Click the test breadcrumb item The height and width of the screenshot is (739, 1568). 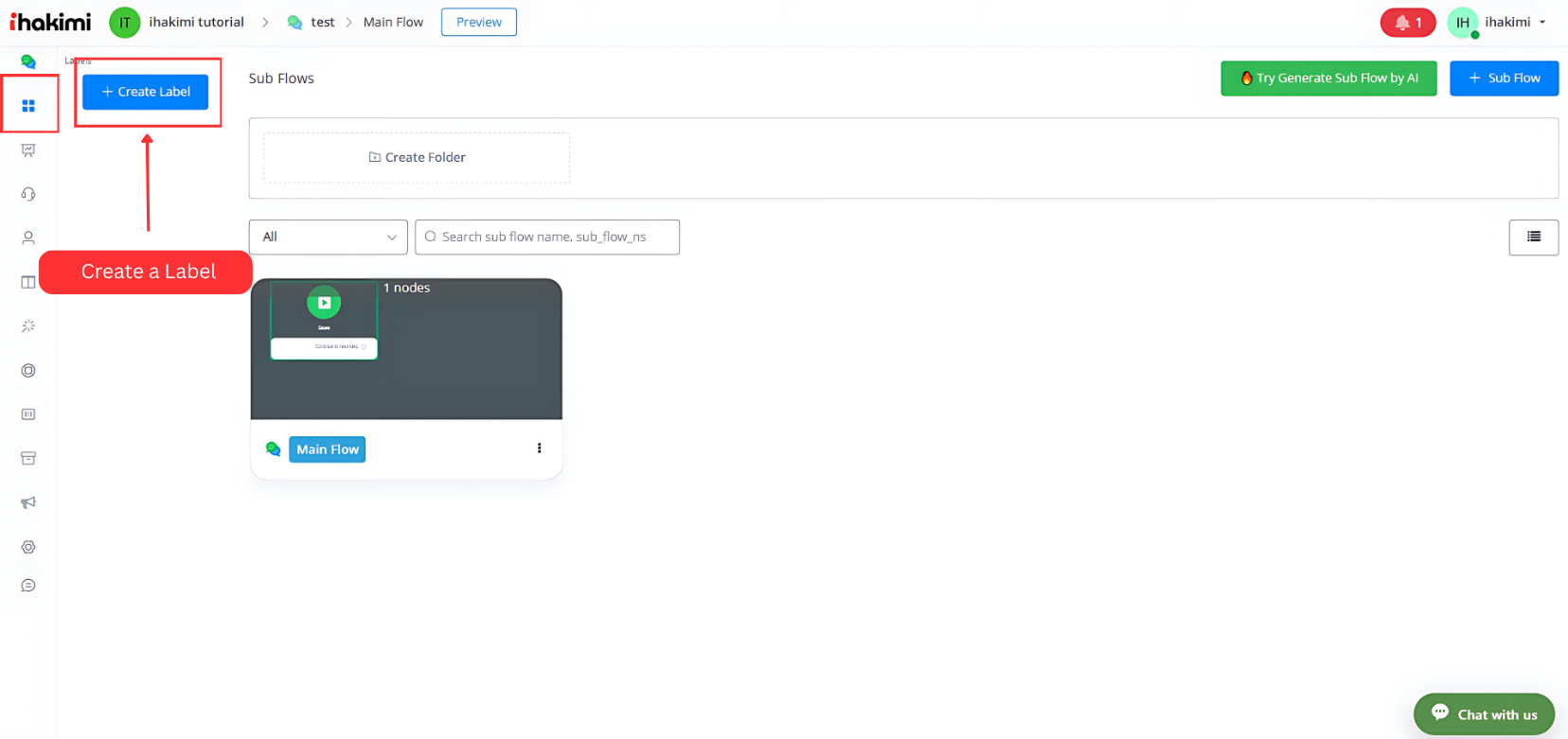(x=322, y=23)
